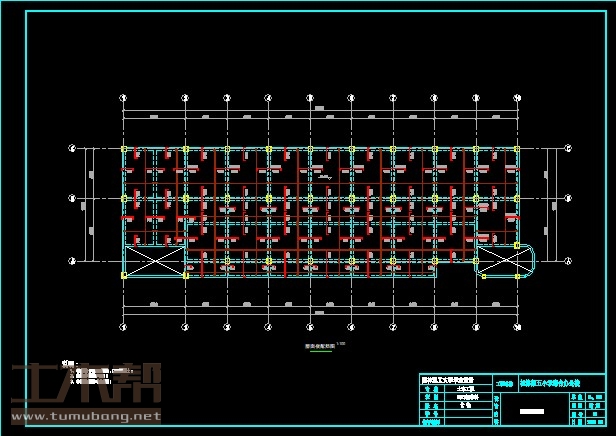Select the right rounded crossed stairwell opening
This screenshot has height=436, width=616.
[x=504, y=260]
